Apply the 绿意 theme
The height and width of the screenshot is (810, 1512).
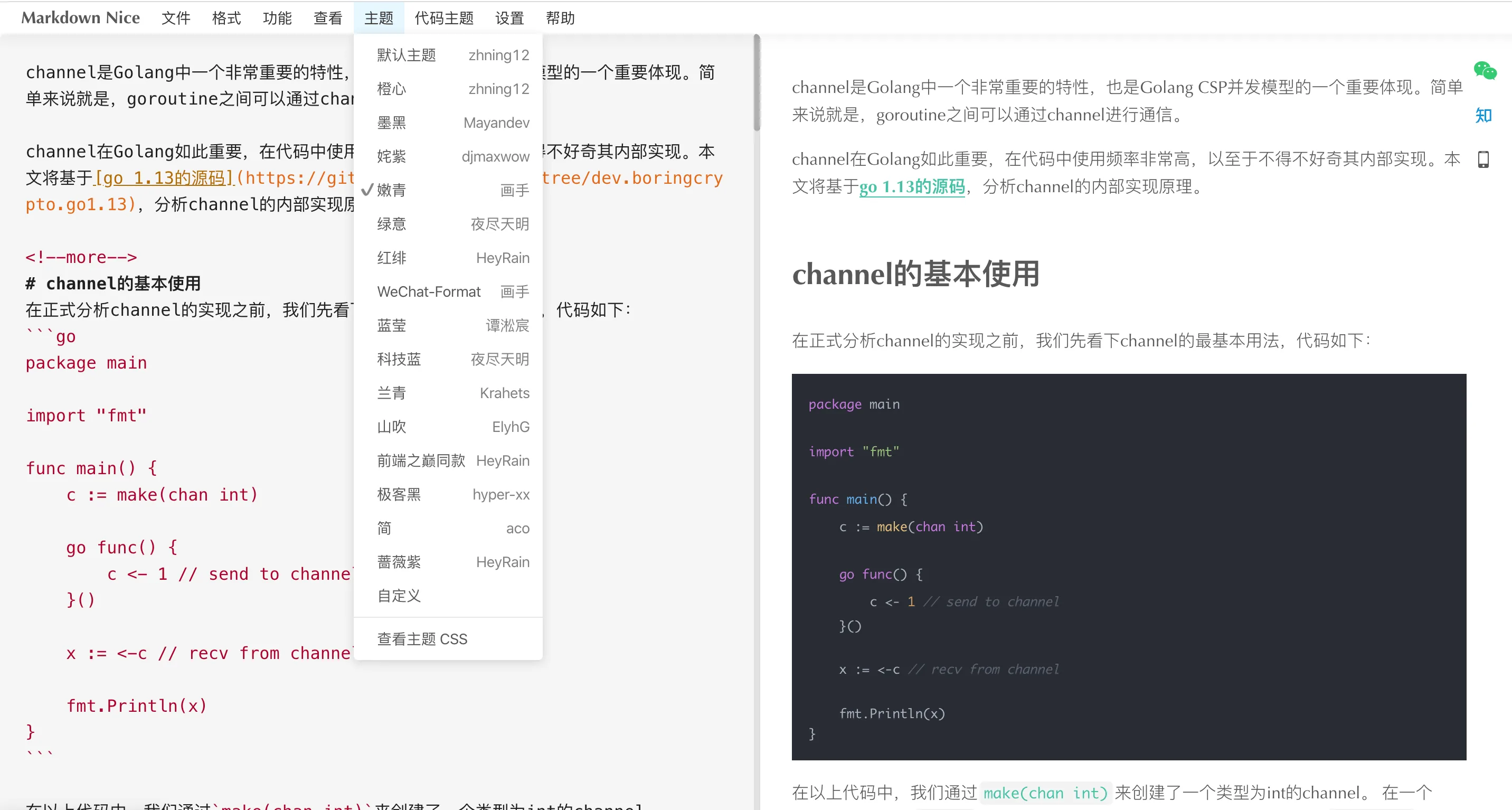coord(448,224)
